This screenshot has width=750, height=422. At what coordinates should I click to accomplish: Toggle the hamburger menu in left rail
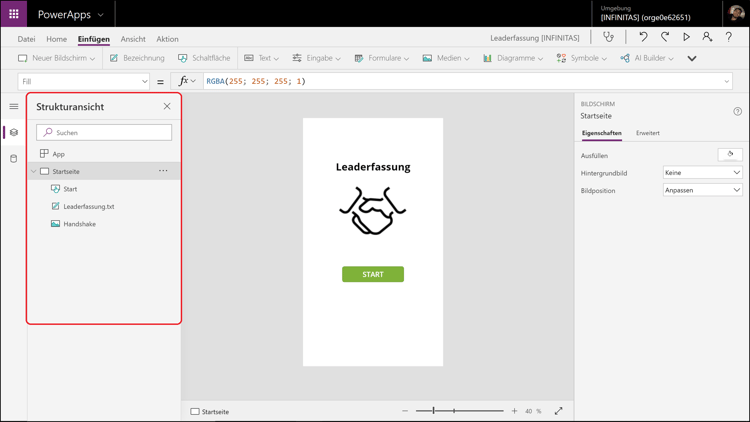pos(14,106)
